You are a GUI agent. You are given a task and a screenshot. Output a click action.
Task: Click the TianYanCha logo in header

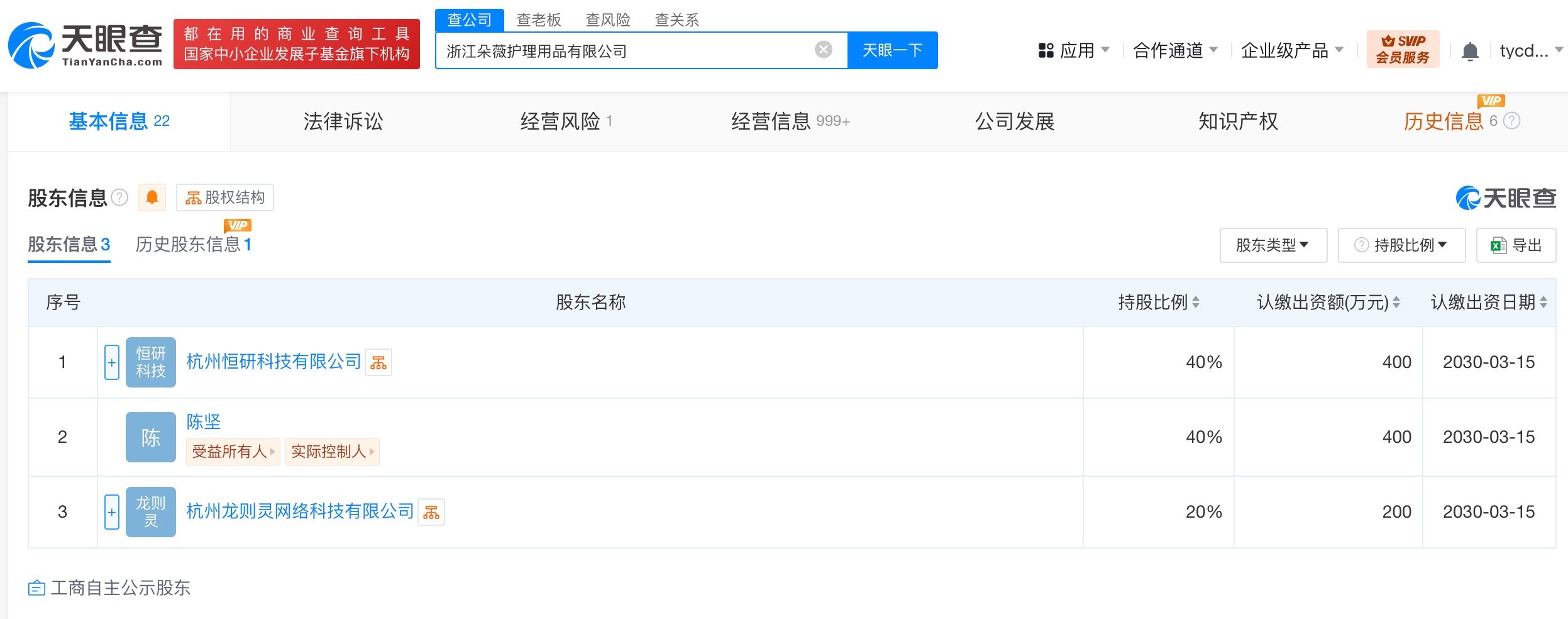(85, 45)
